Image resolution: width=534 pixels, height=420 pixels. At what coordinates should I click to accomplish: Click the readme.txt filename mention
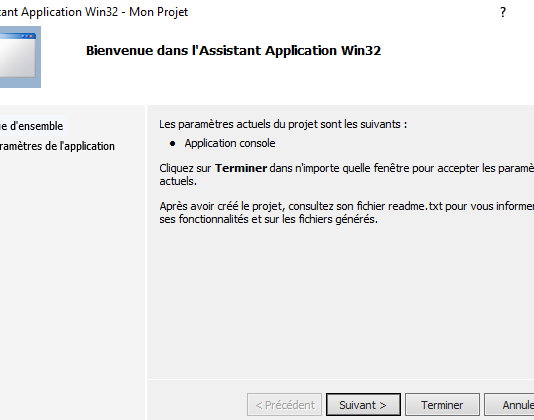click(415, 206)
